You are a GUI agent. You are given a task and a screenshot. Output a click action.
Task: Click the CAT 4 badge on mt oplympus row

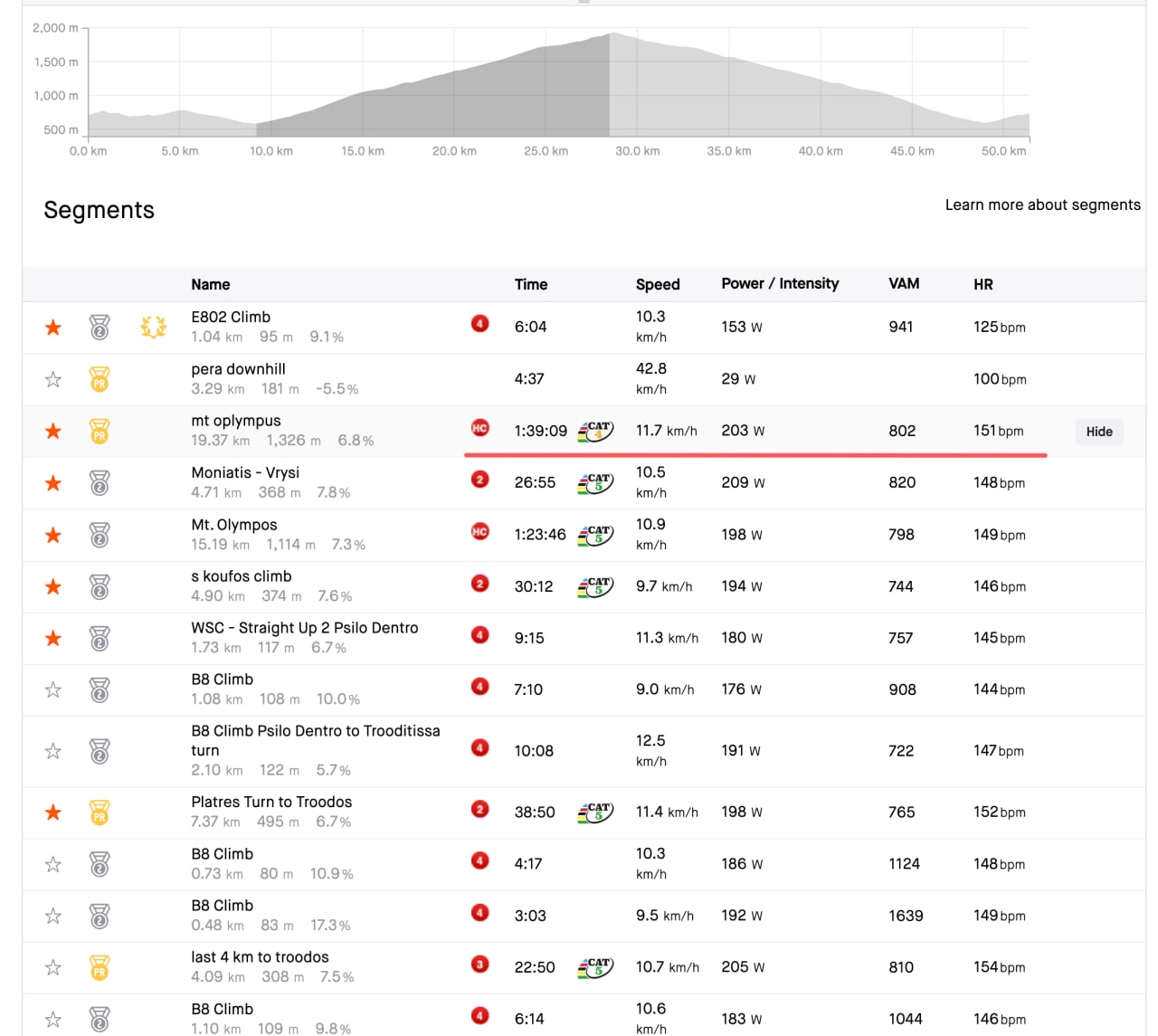[x=595, y=432]
